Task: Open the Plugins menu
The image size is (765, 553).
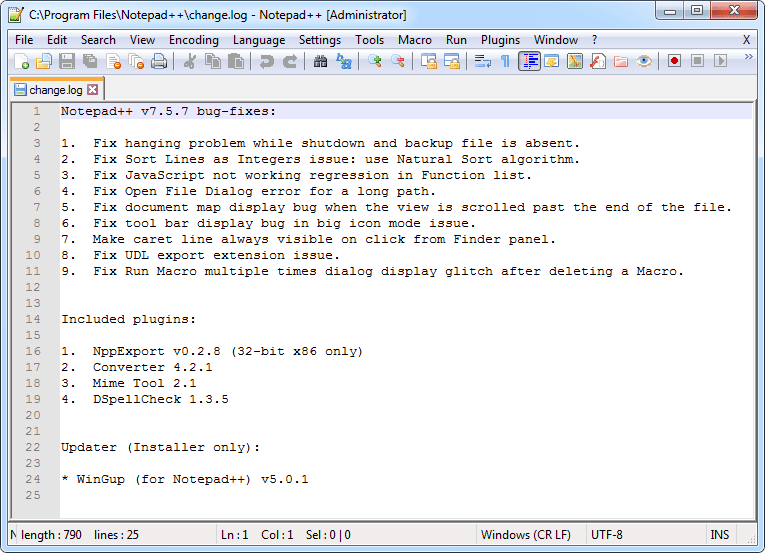Action: [x=500, y=40]
